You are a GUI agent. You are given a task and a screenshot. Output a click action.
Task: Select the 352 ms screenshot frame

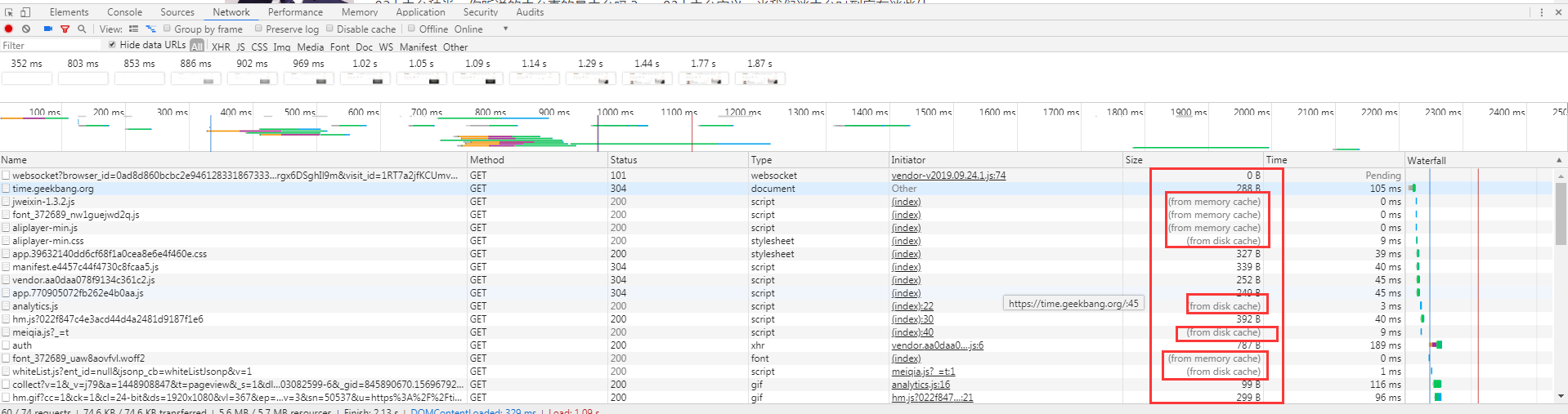[27, 78]
